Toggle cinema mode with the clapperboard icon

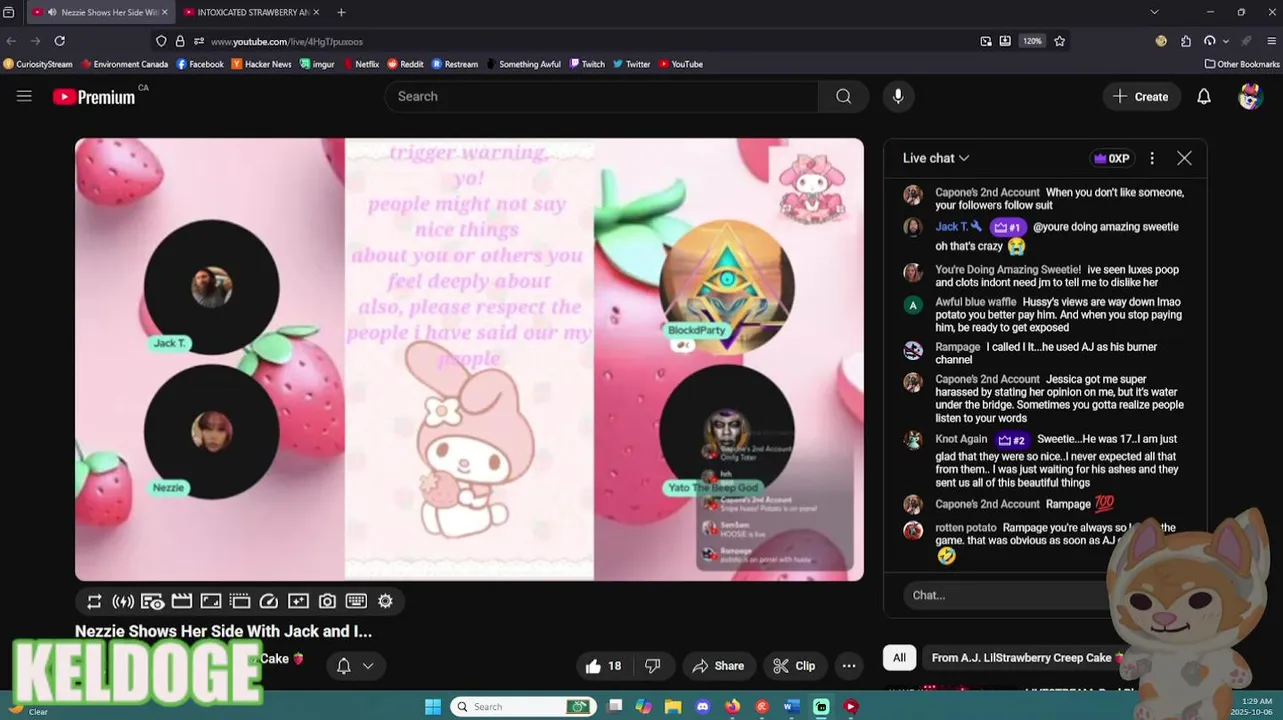(x=181, y=601)
